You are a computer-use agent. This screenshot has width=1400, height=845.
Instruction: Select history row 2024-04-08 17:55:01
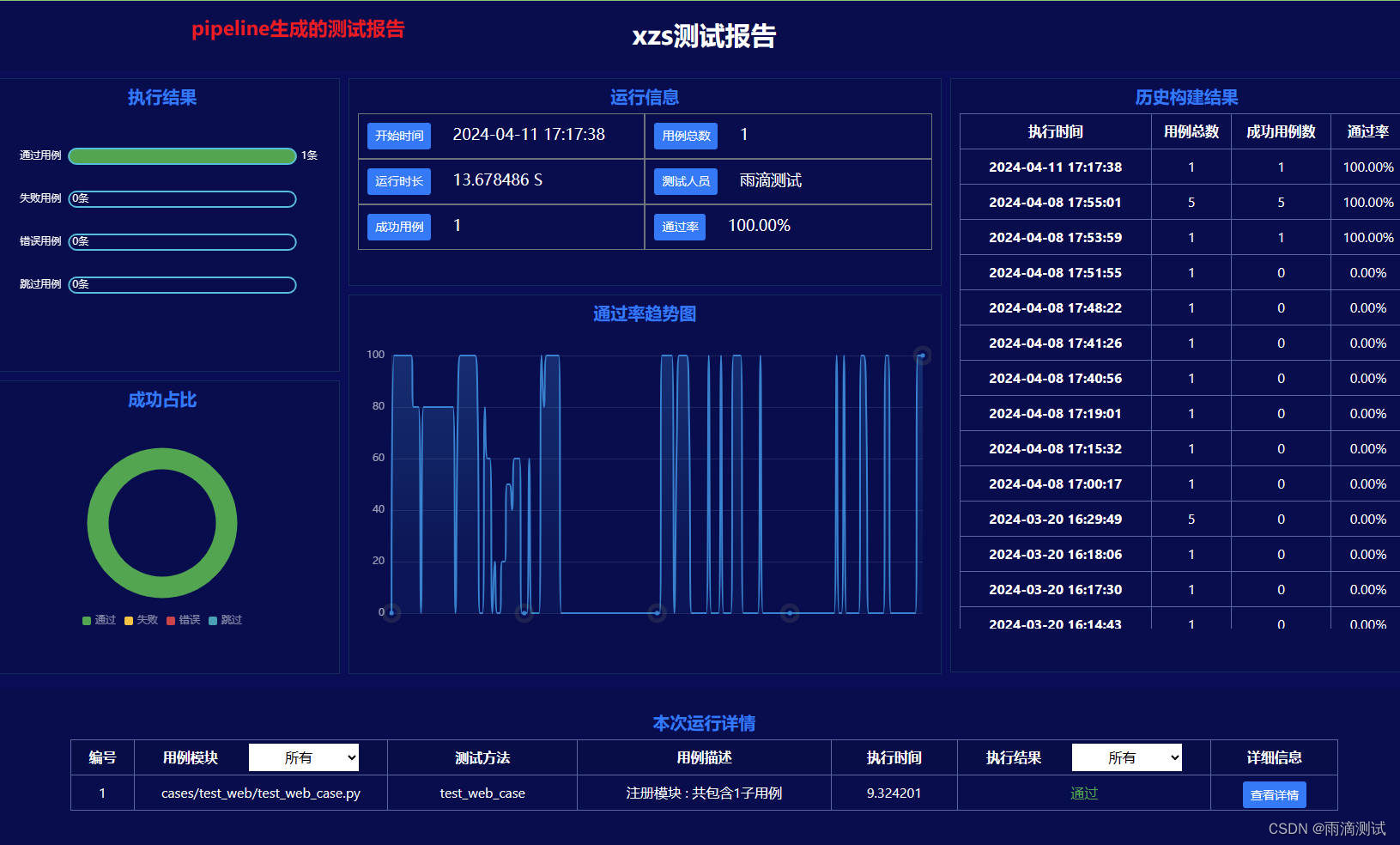tap(1180, 203)
